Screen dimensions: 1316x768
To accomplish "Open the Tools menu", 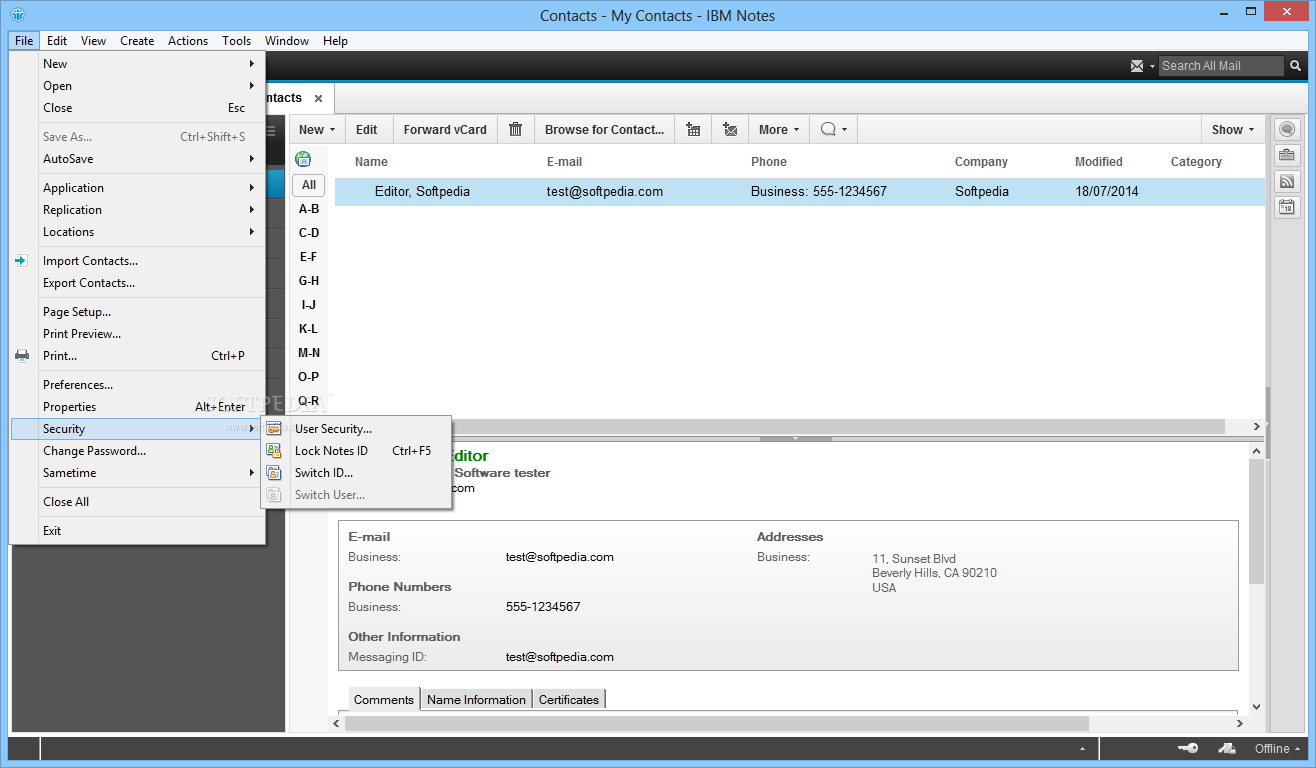I will click(x=237, y=41).
